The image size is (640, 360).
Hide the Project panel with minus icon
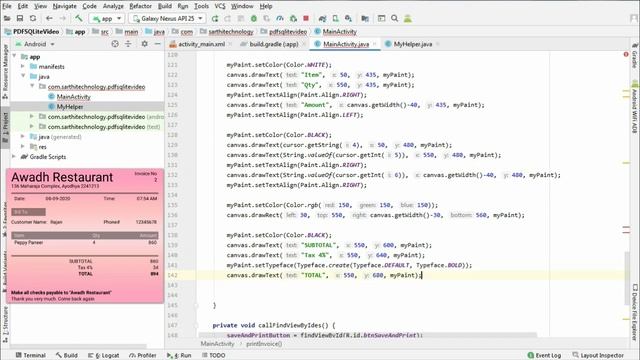[158, 44]
